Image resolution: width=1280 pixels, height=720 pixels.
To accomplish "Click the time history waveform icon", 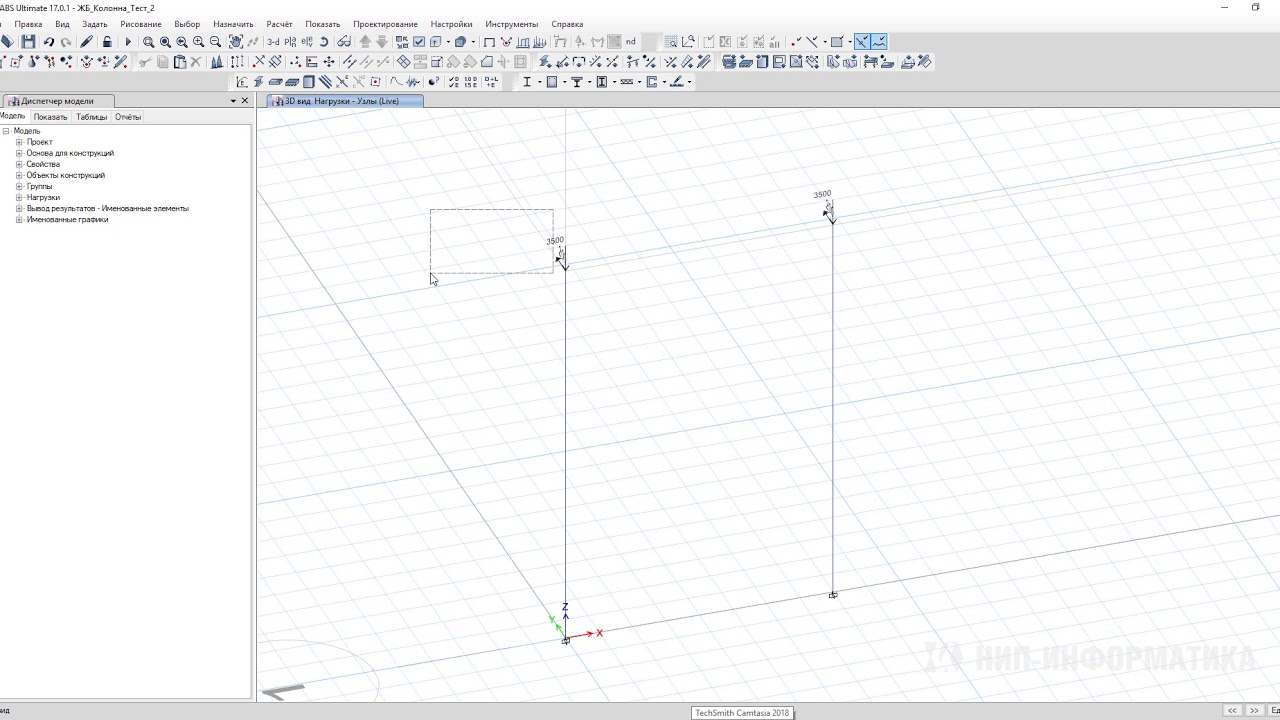I will [x=413, y=82].
